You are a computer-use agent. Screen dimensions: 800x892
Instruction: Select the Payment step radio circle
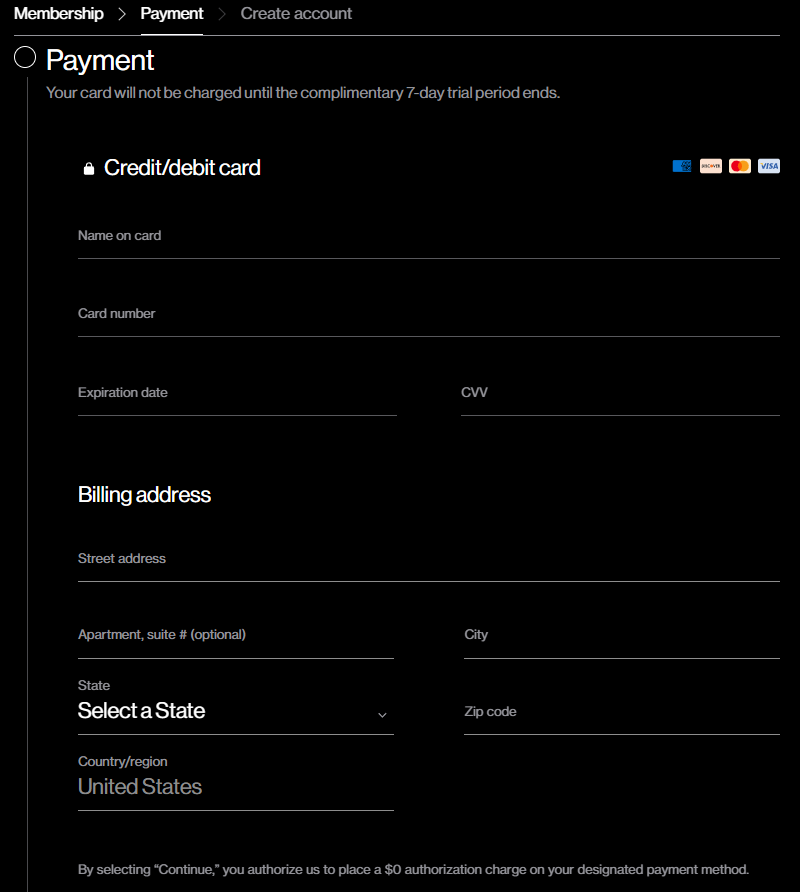(x=25, y=57)
